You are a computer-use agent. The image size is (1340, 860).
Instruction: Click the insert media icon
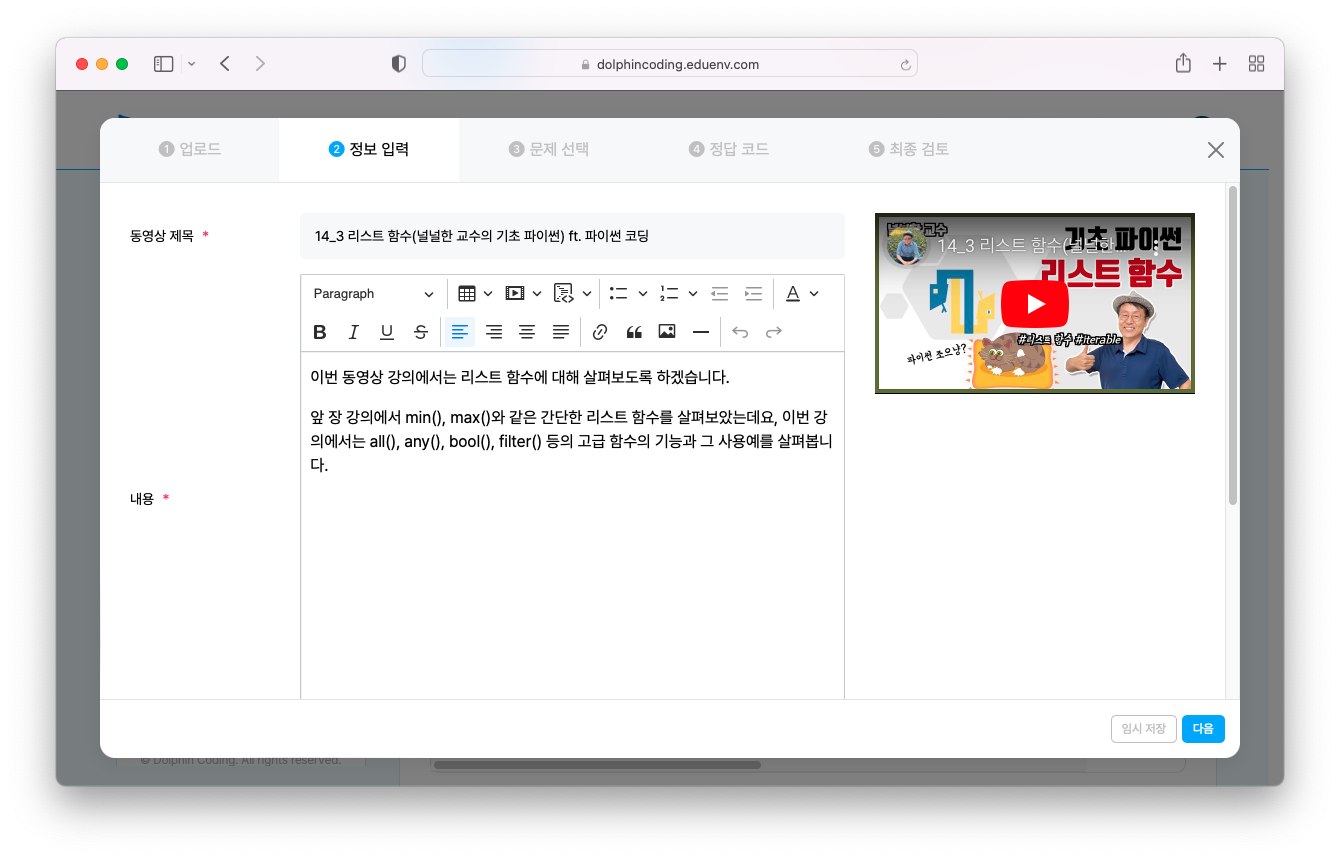point(515,294)
